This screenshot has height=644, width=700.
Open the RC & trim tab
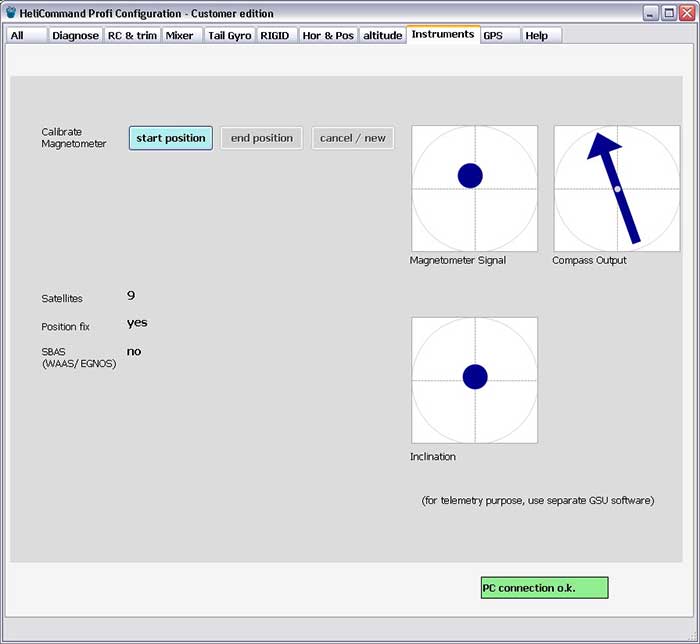tap(132, 35)
